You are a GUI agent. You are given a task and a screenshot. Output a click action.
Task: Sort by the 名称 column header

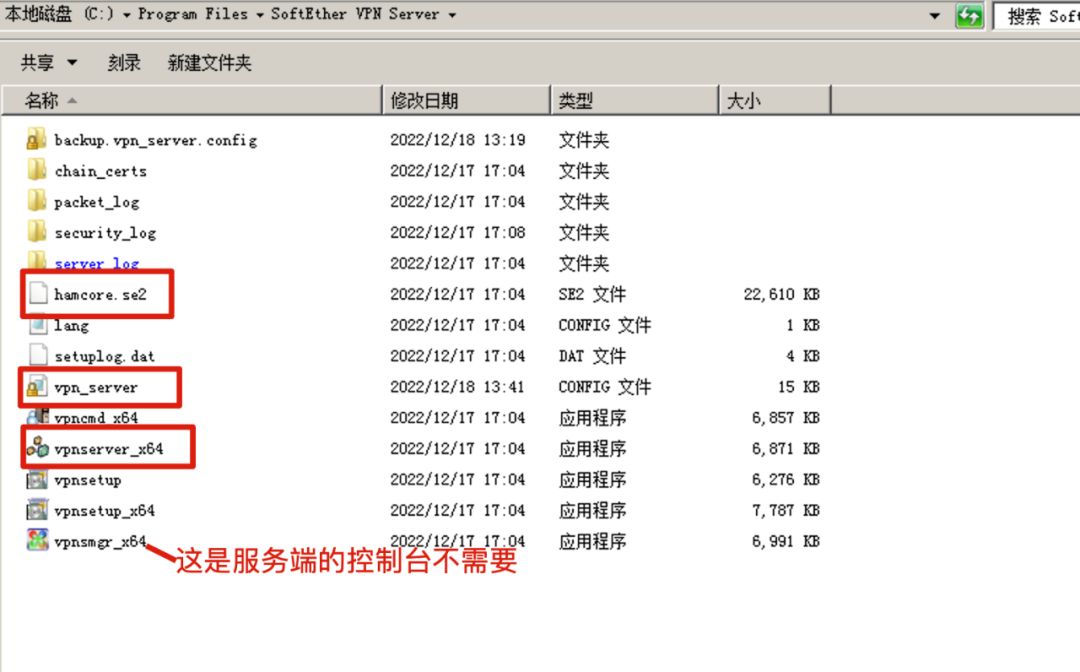tap(192, 101)
